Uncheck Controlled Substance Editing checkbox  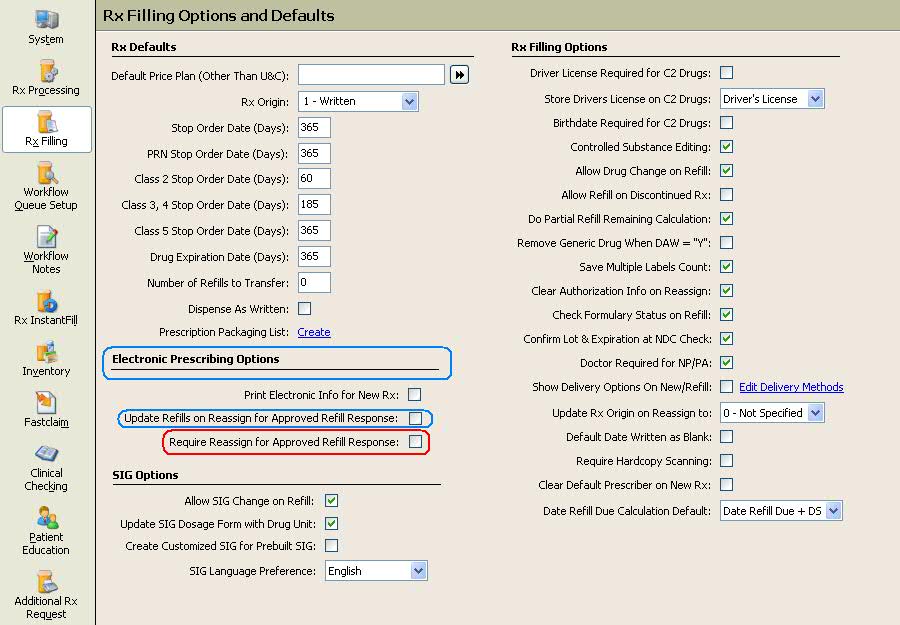727,146
